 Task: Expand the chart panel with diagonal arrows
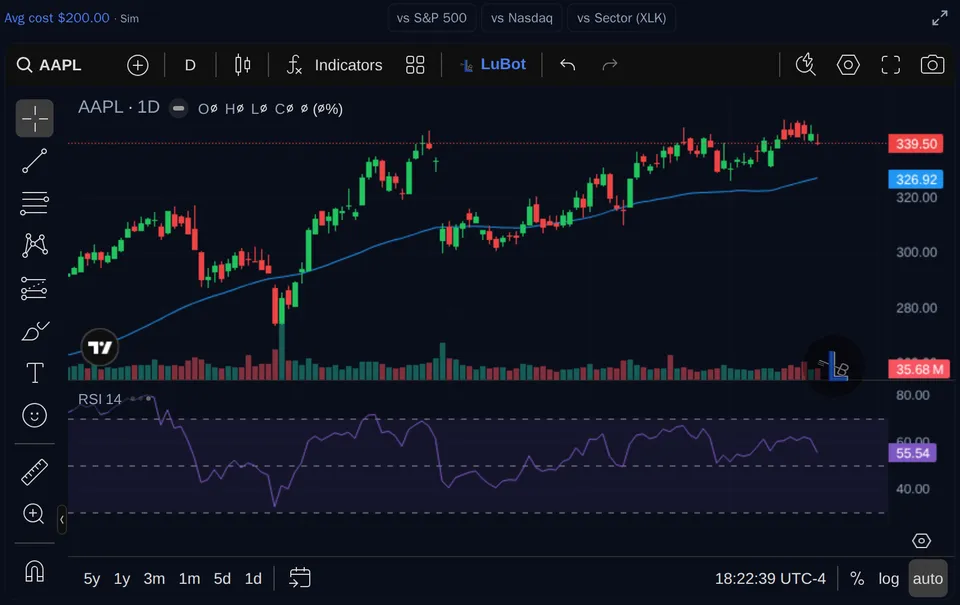[940, 18]
